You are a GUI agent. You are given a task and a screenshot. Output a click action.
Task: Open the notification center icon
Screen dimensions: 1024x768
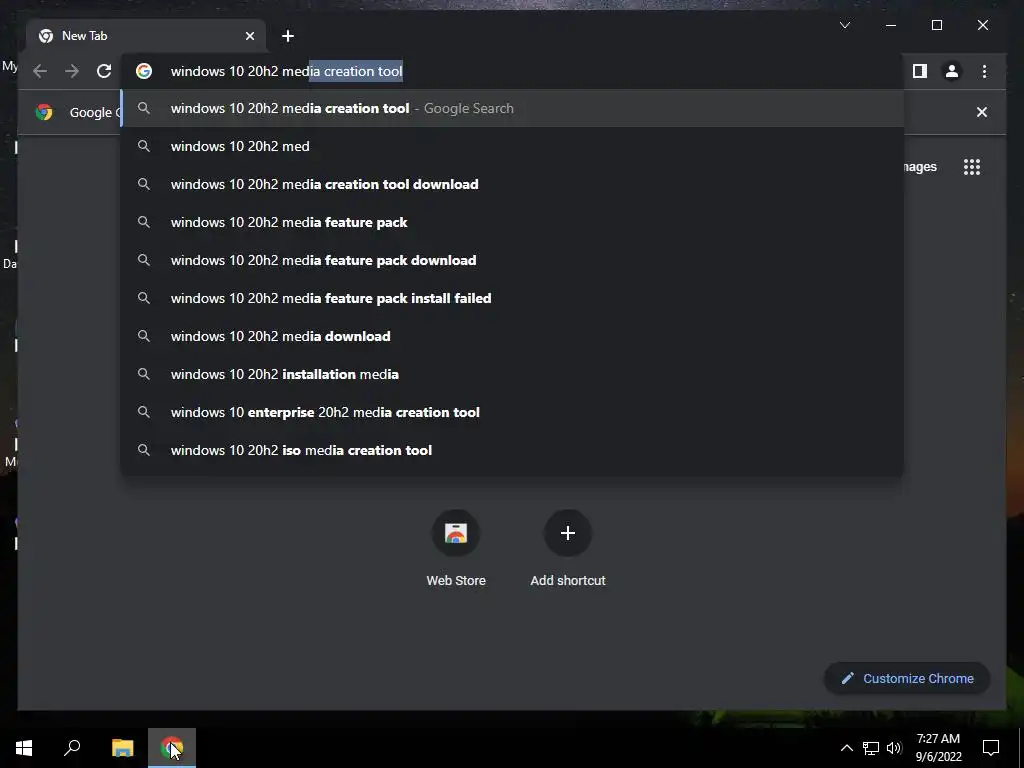(991, 748)
